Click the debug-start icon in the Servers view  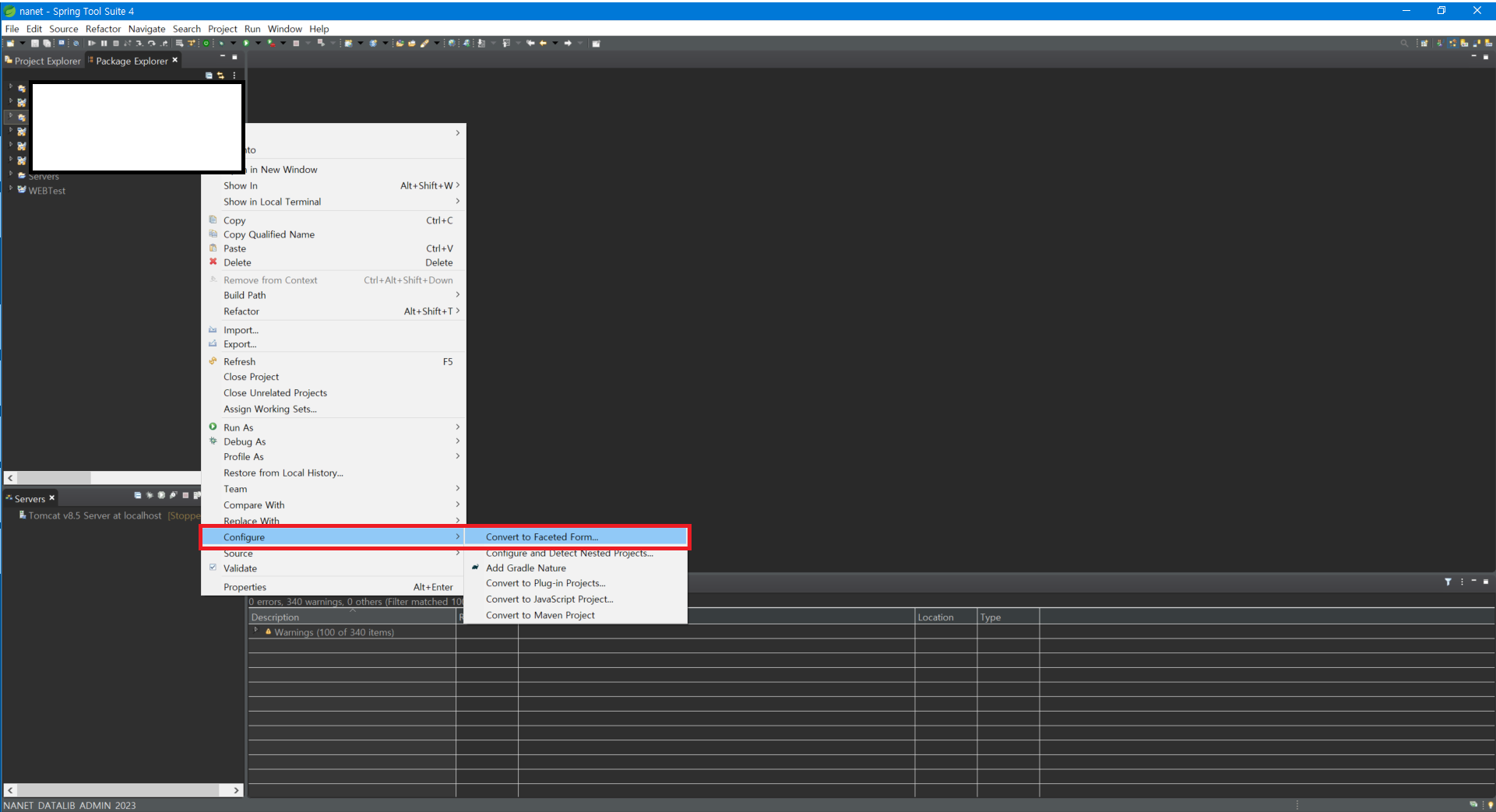150,495
